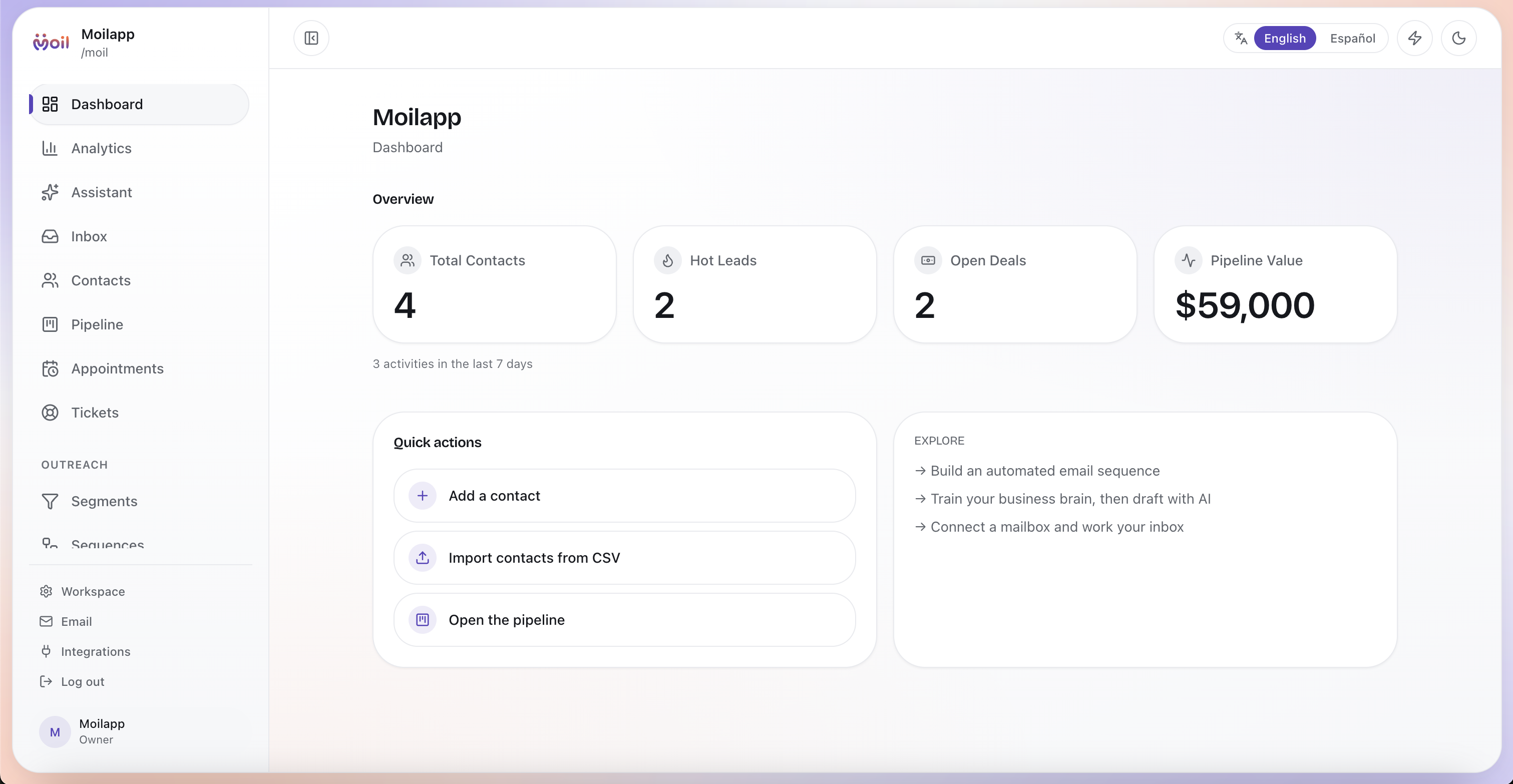Click the upload icon for CSV import

click(422, 557)
